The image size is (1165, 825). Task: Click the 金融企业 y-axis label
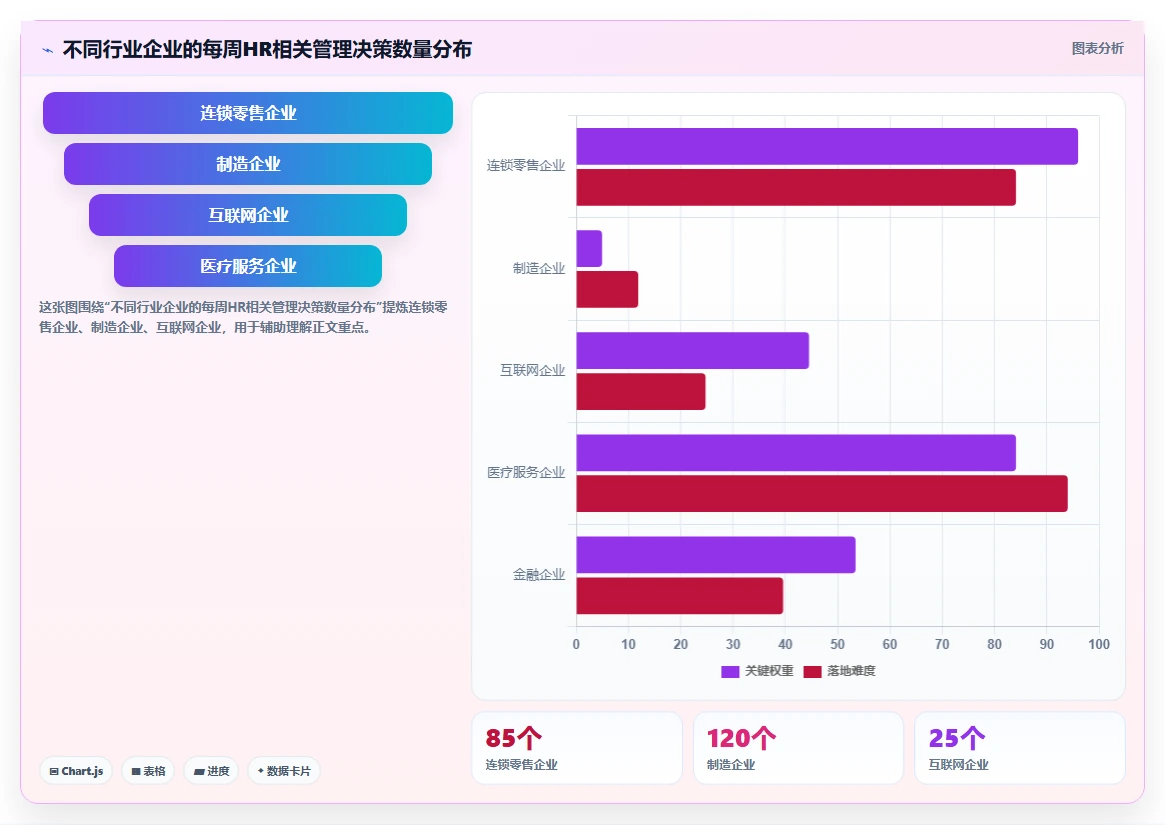(x=539, y=575)
